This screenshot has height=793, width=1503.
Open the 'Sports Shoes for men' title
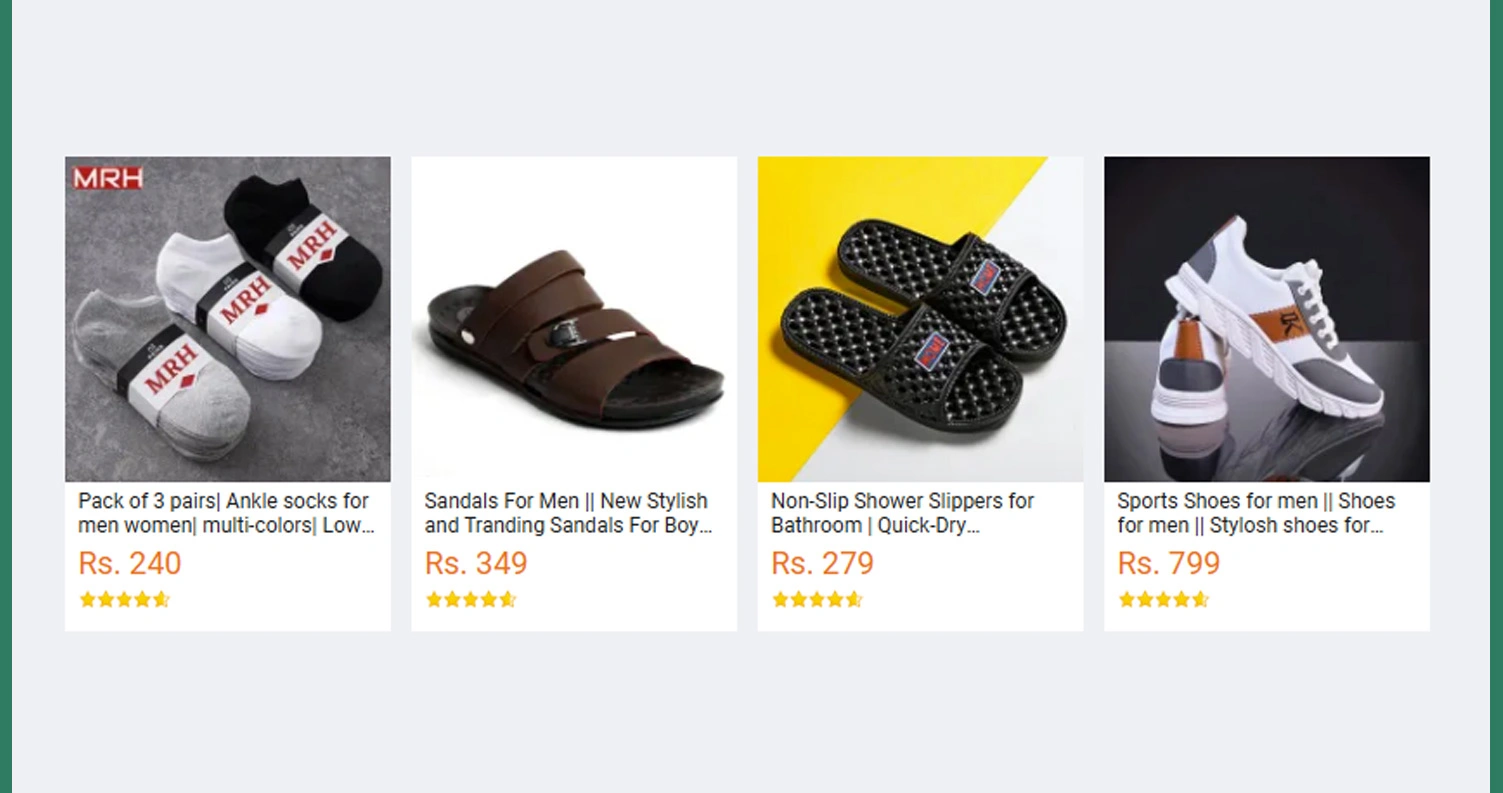(1256, 513)
